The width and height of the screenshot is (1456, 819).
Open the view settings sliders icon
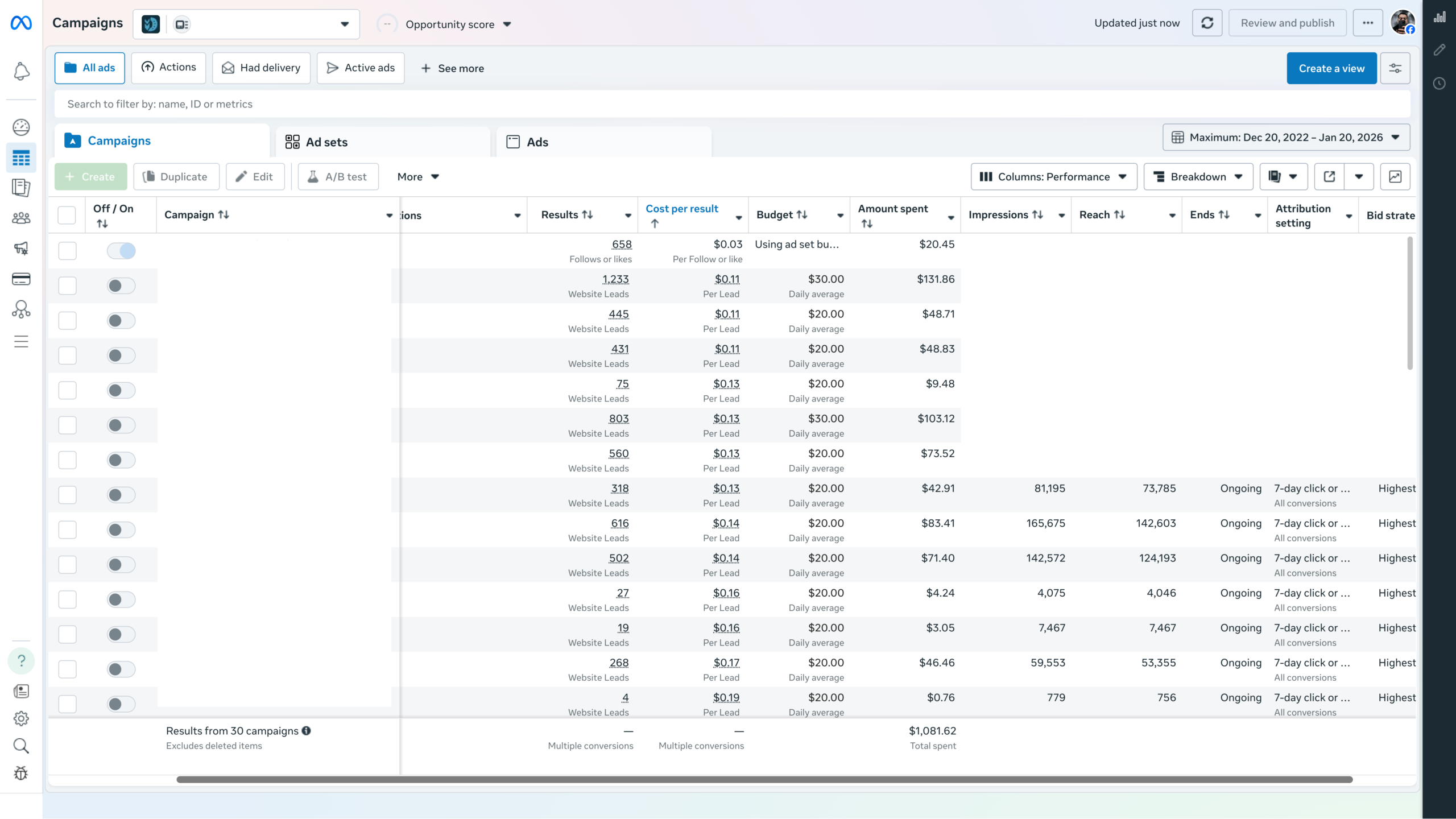1395,68
